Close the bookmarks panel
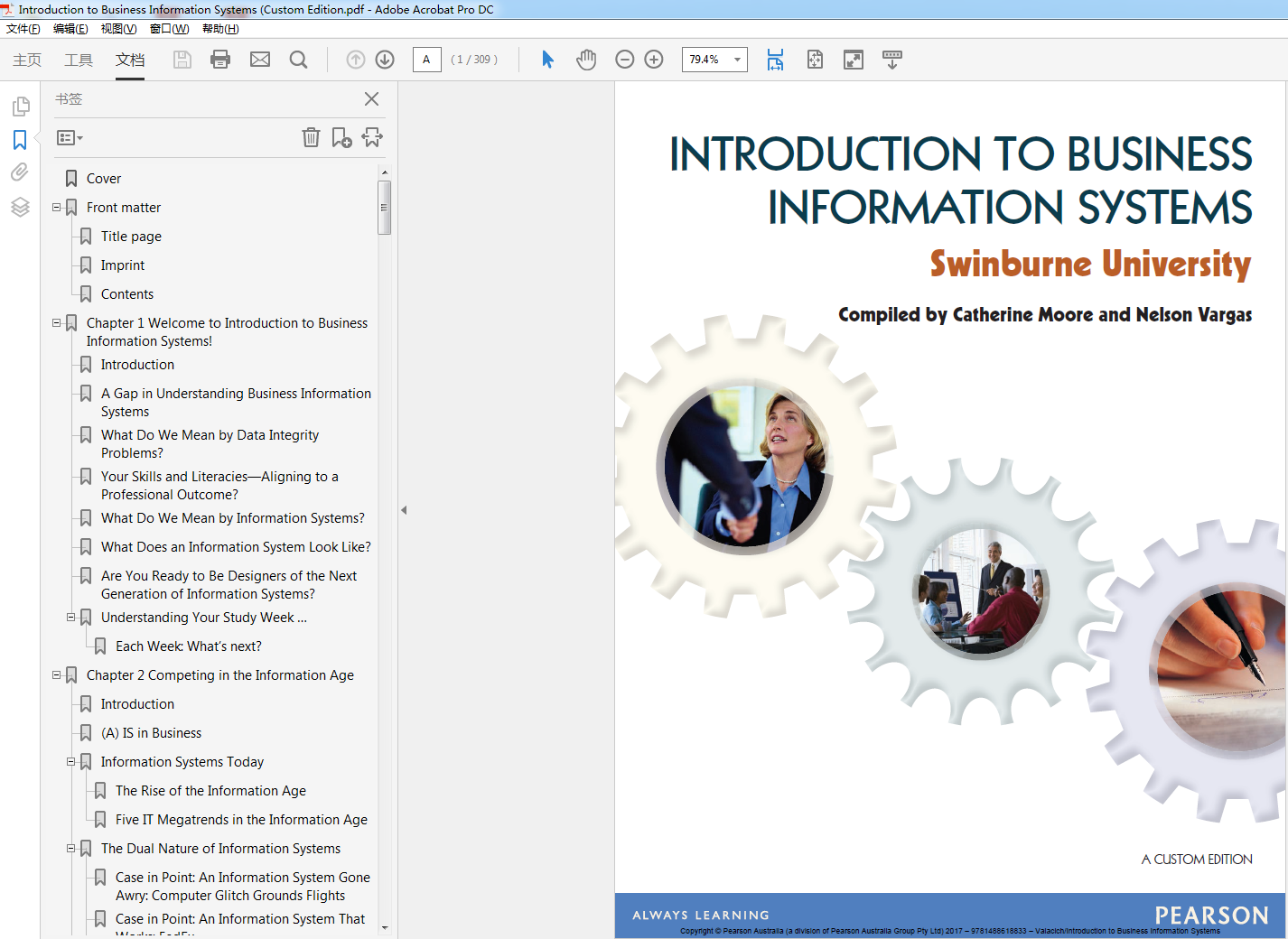 point(371,99)
